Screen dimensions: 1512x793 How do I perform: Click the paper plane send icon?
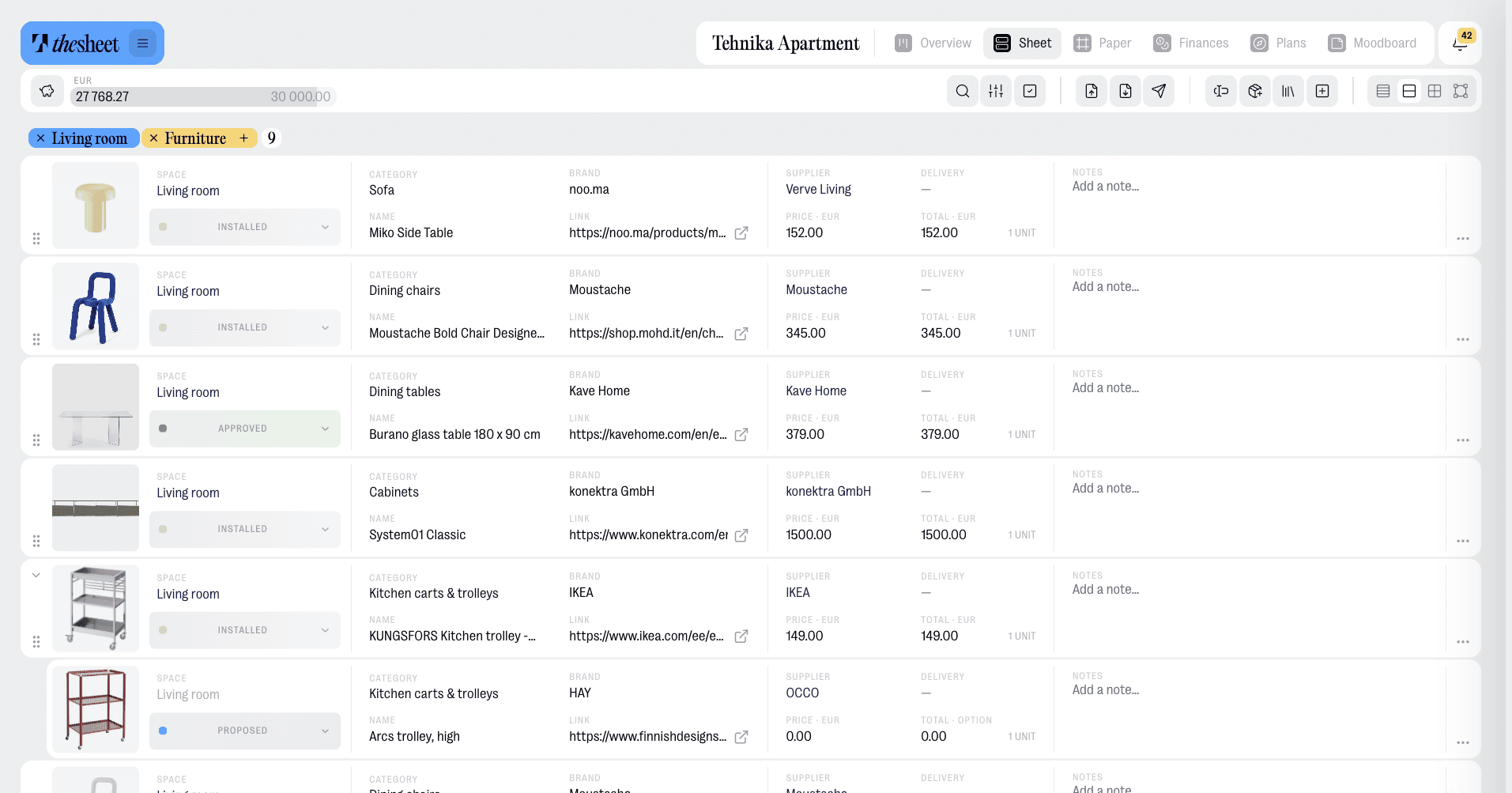[x=1159, y=91]
